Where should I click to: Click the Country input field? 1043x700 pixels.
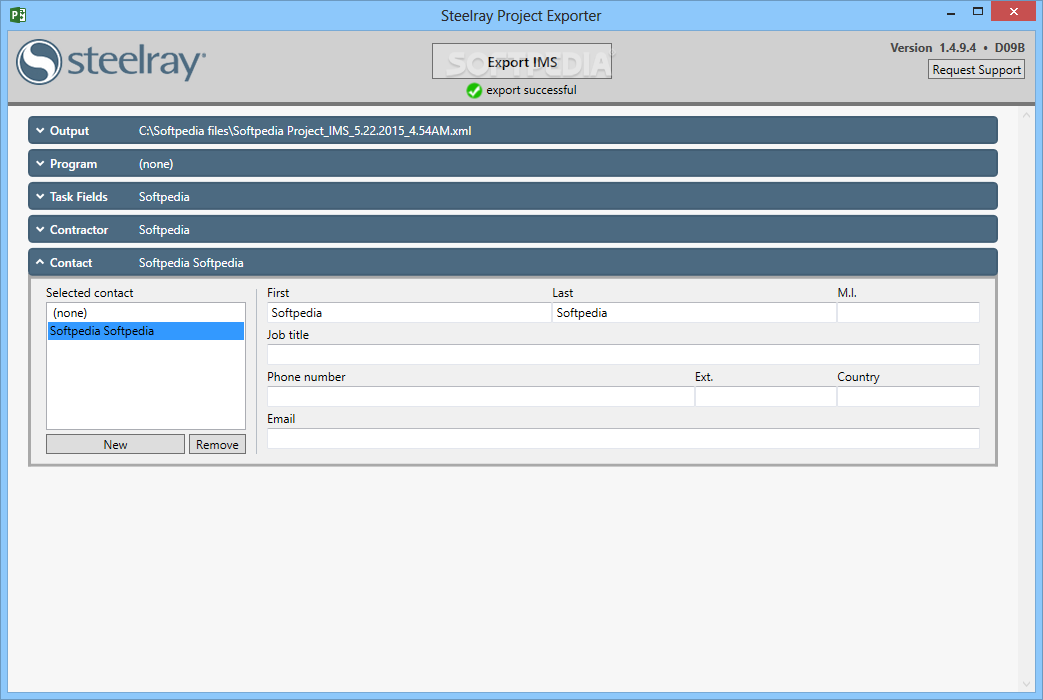[908, 397]
